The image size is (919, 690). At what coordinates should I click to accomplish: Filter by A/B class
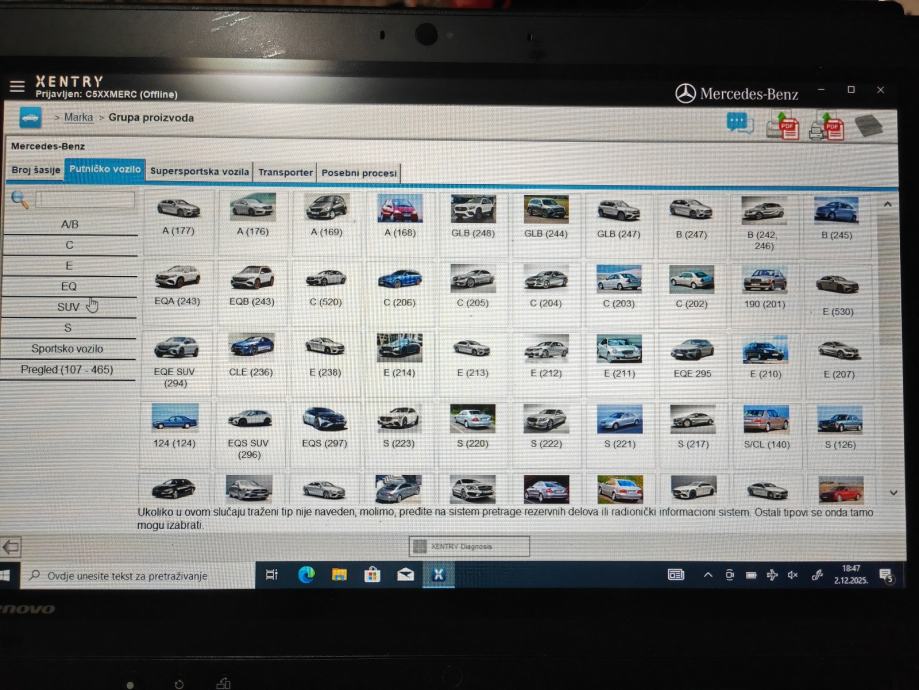[x=70, y=225]
